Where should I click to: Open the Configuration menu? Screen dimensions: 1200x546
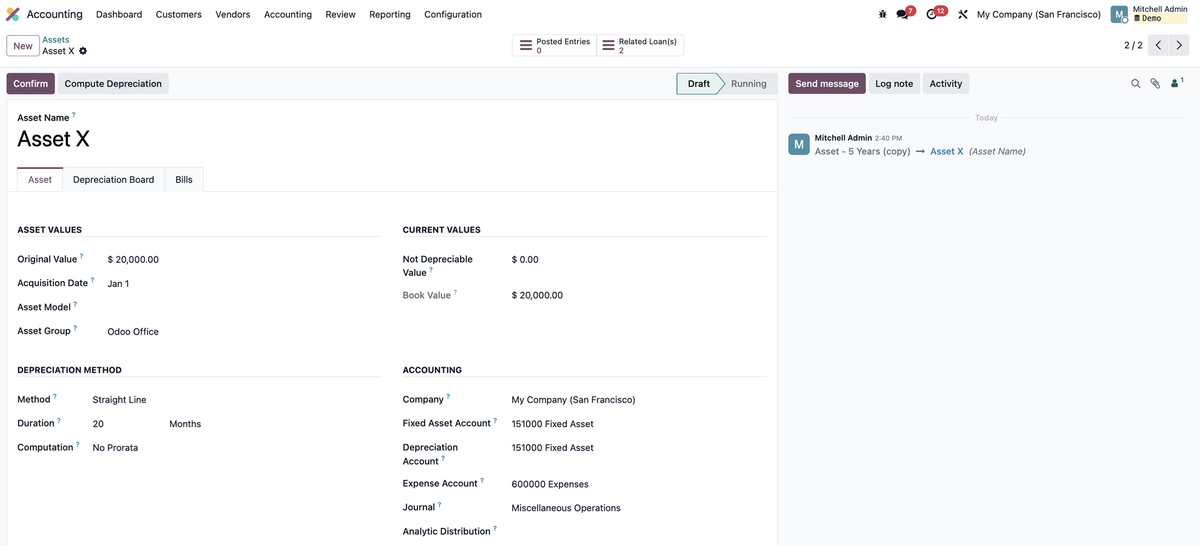click(453, 14)
